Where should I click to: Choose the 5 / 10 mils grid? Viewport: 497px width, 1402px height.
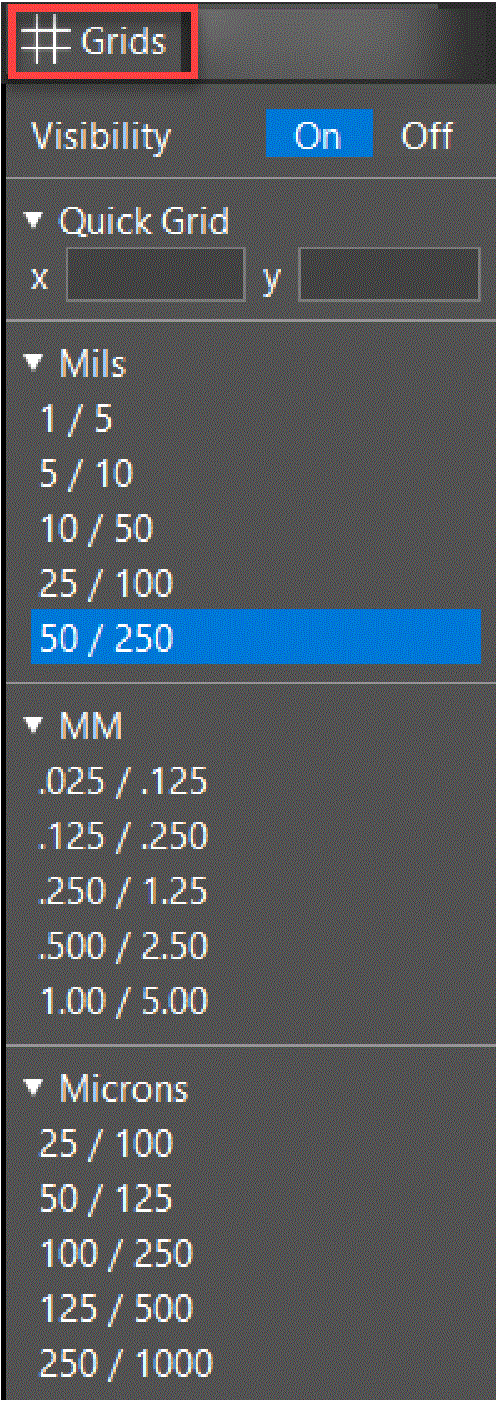click(256, 473)
